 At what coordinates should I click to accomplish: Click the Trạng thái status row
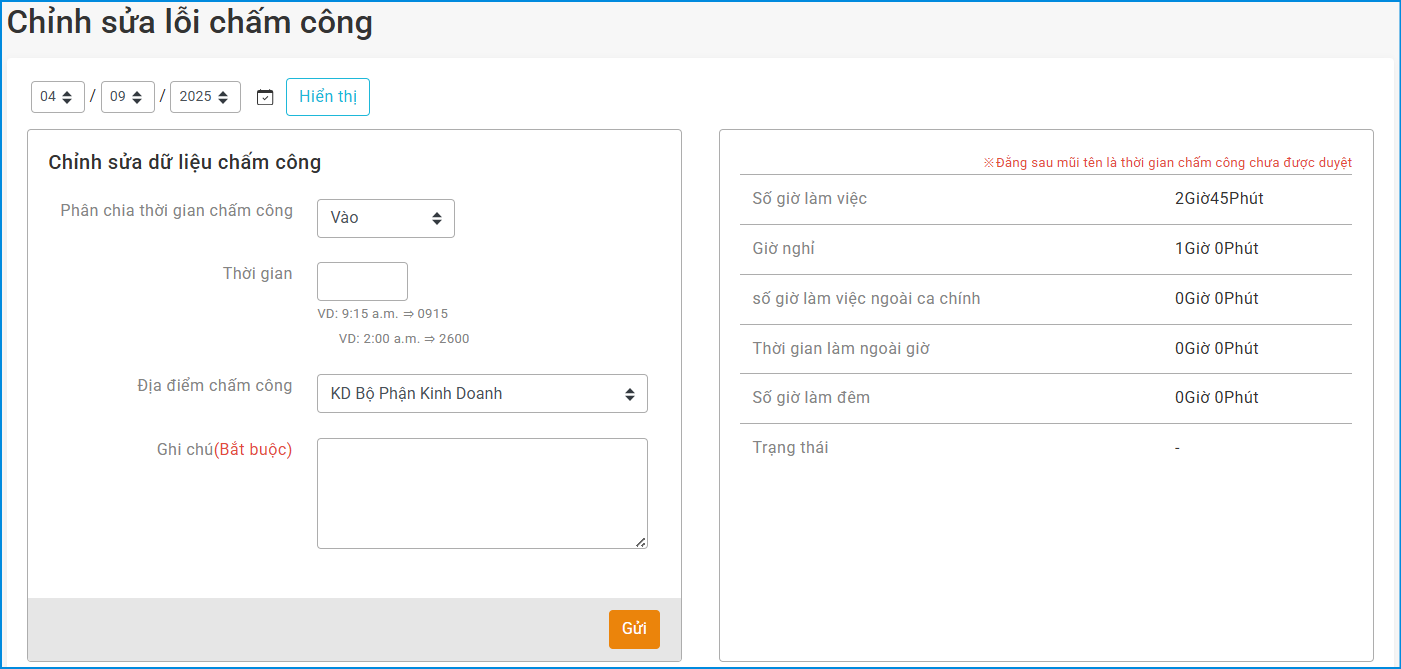pos(1045,448)
